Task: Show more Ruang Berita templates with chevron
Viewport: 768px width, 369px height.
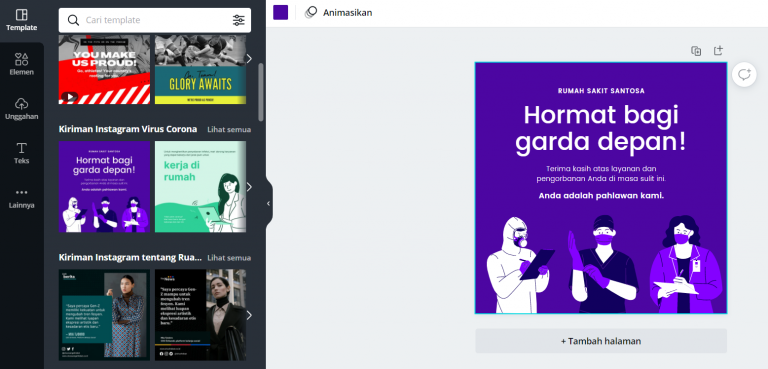Action: point(249,315)
